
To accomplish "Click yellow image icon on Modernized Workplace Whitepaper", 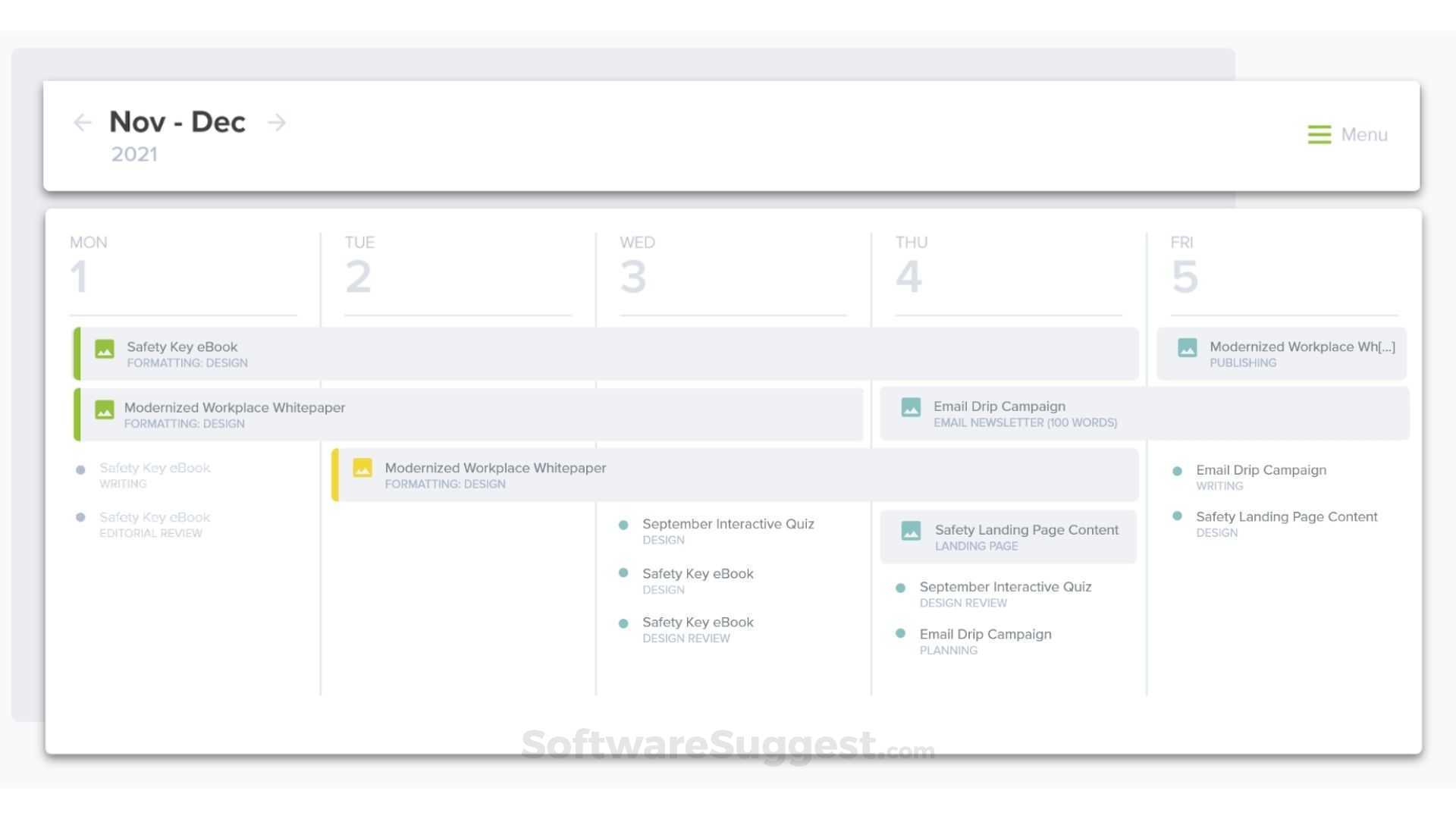I will tap(362, 468).
